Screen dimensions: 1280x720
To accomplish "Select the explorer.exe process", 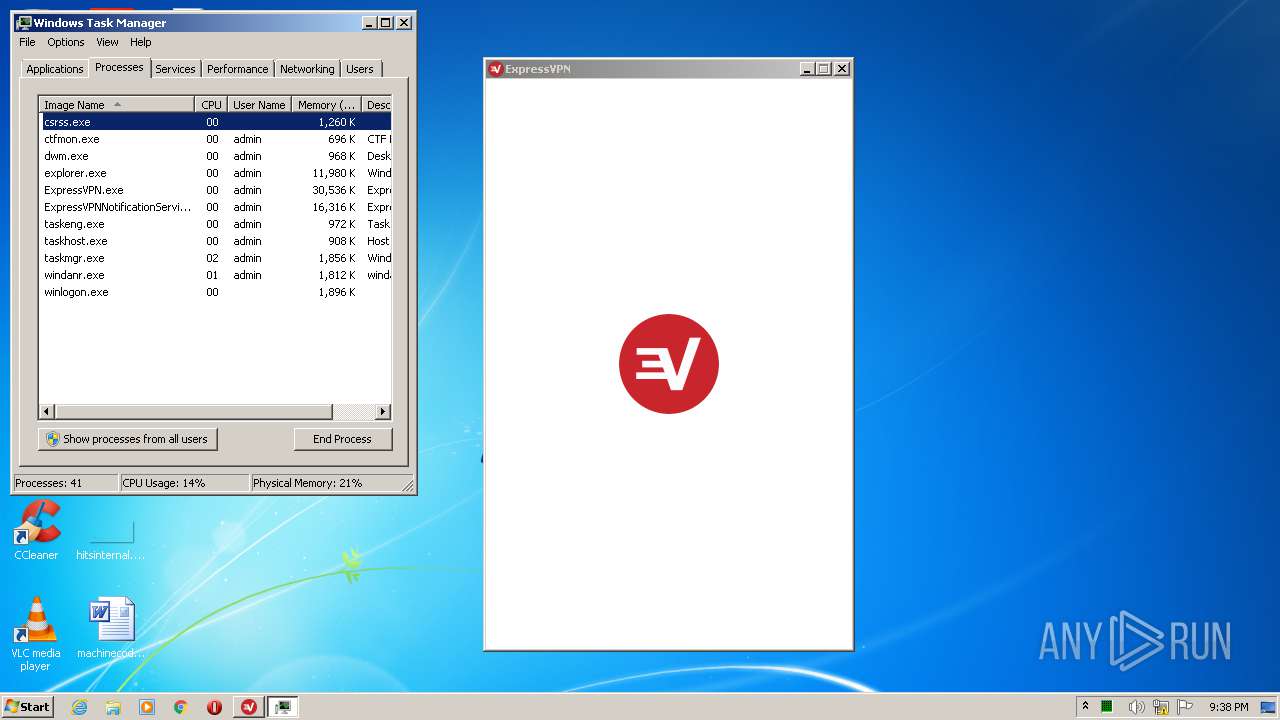I will 215,173.
